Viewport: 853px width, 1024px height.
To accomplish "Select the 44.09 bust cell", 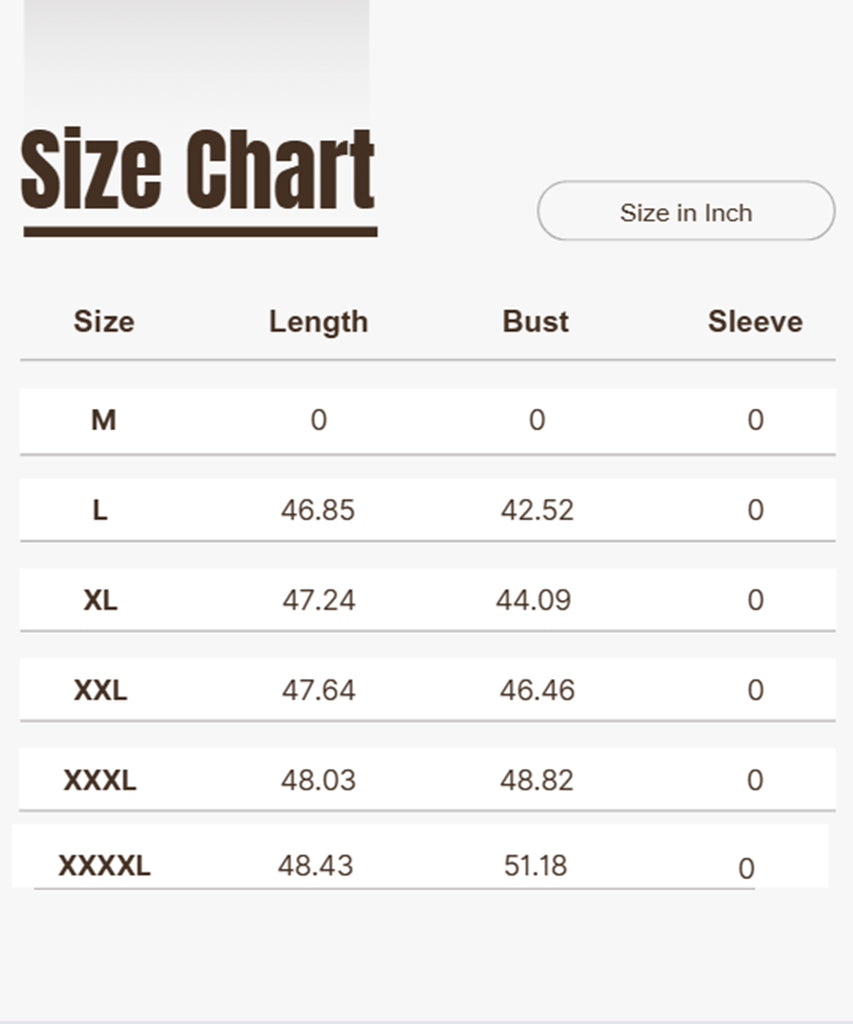I will [x=534, y=600].
